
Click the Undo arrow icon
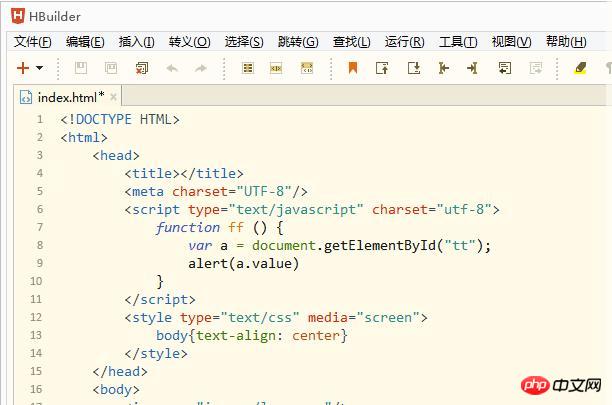click(x=172, y=69)
